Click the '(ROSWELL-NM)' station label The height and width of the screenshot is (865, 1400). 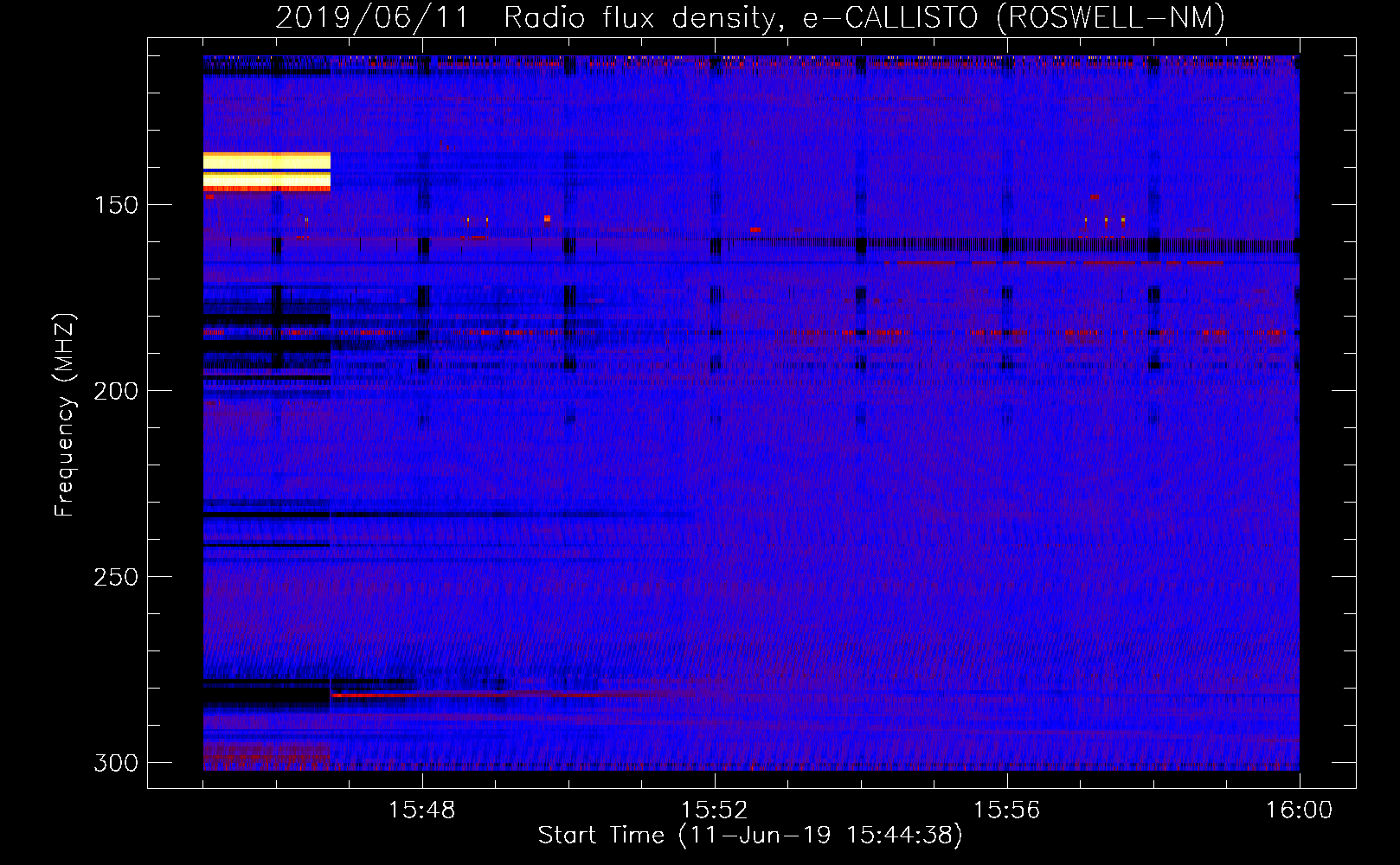click(1111, 18)
